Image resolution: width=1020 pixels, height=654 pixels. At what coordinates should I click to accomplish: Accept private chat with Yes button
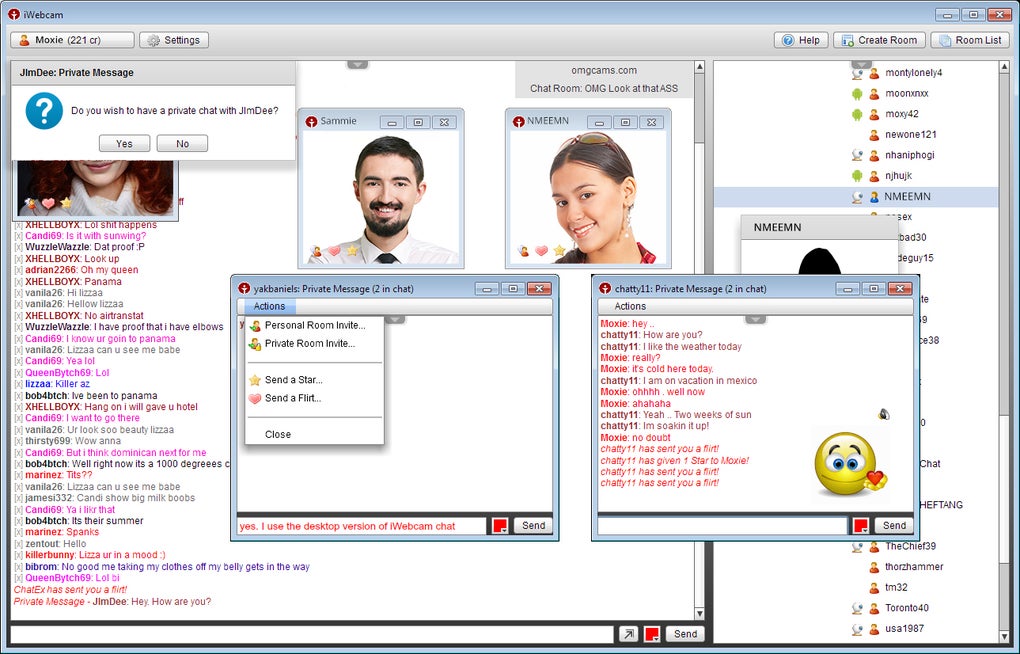[x=124, y=144]
